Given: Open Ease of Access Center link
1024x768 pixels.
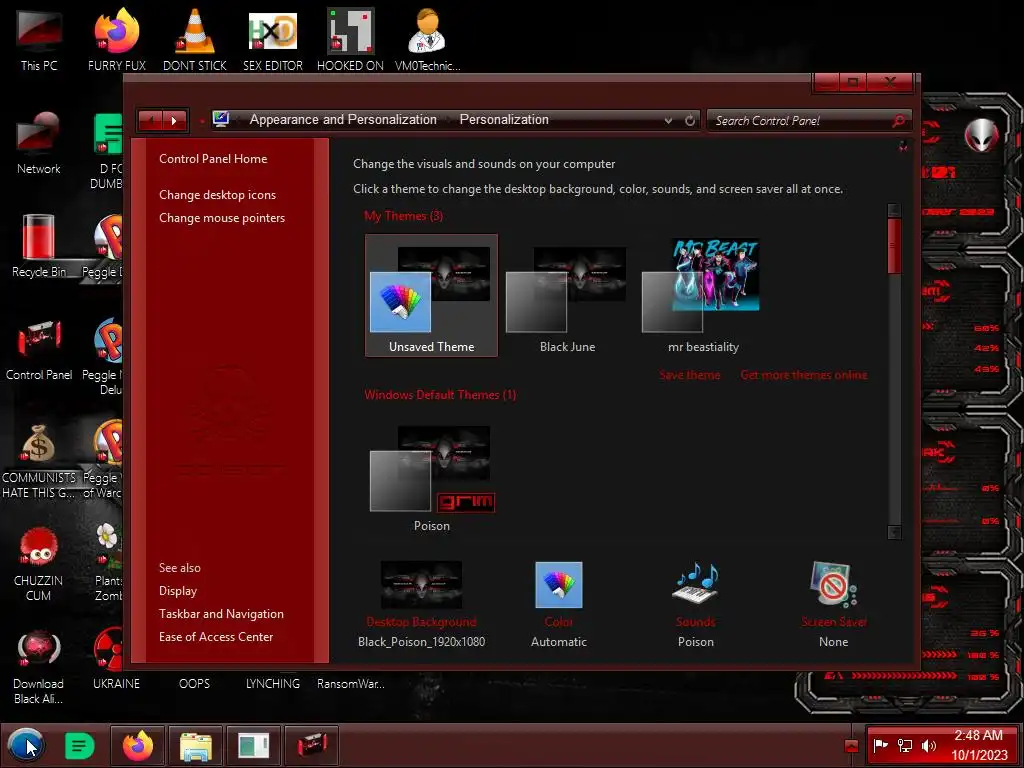Looking at the screenshot, I should (x=216, y=637).
